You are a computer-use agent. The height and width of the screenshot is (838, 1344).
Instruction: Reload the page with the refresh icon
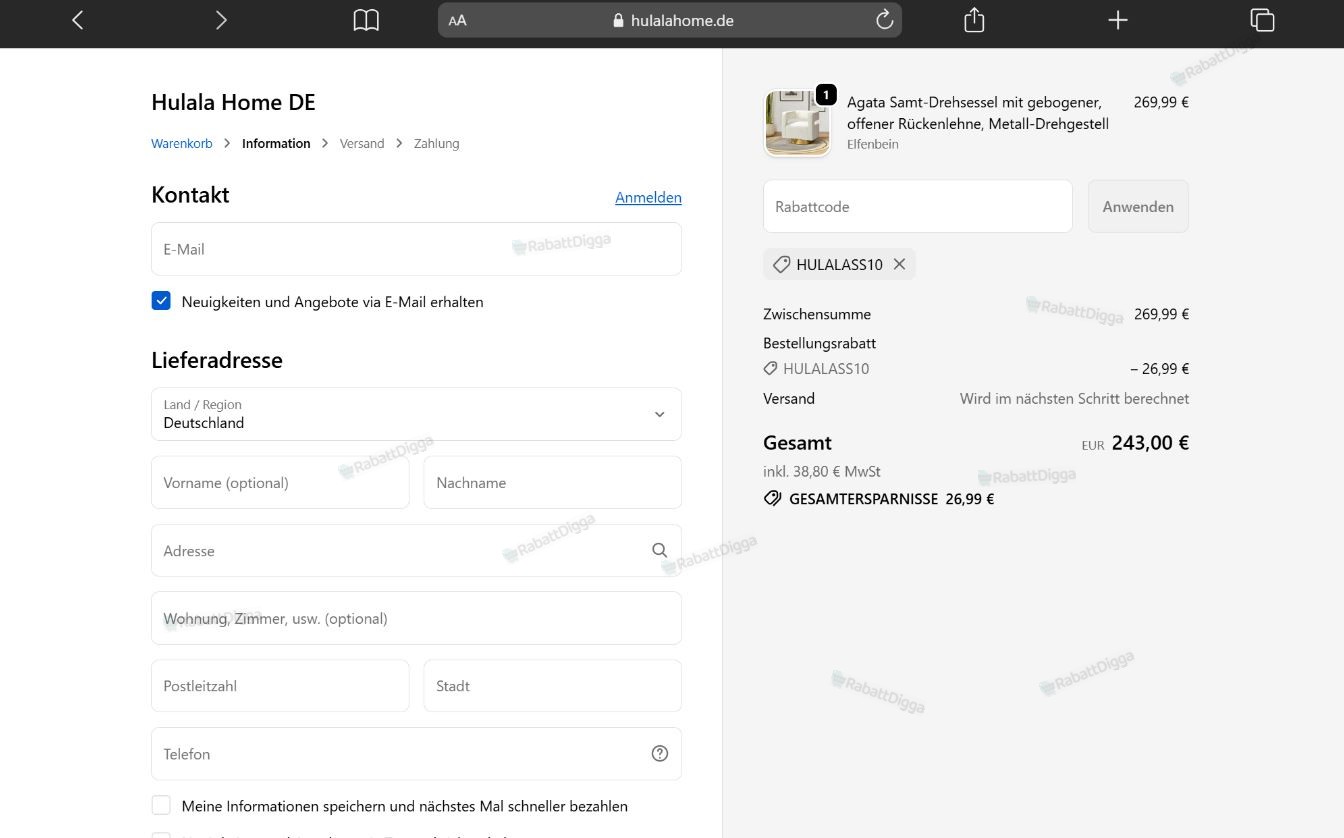[x=884, y=20]
